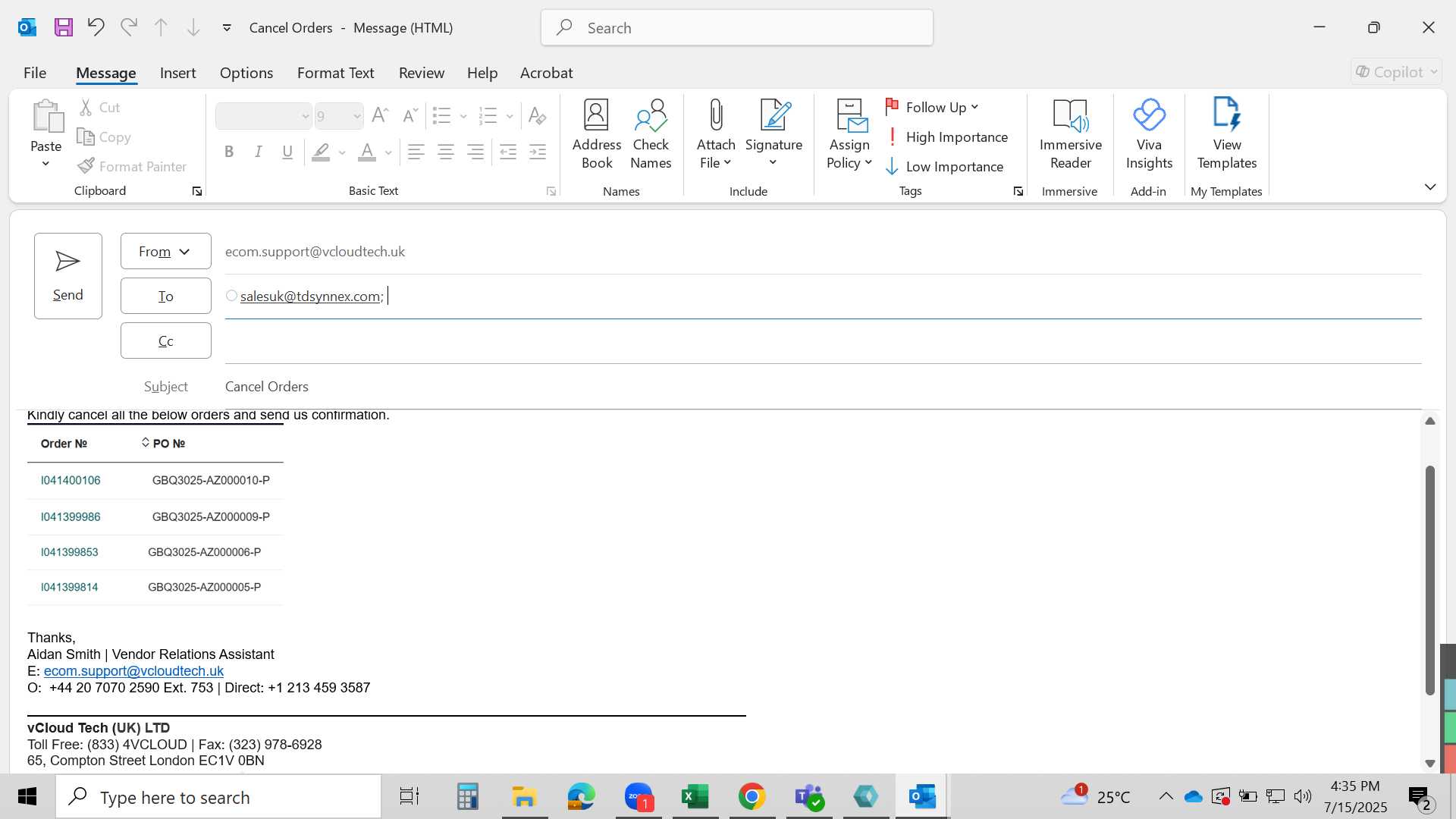Open Address Book
Screen dimensions: 1456x819
(x=597, y=135)
